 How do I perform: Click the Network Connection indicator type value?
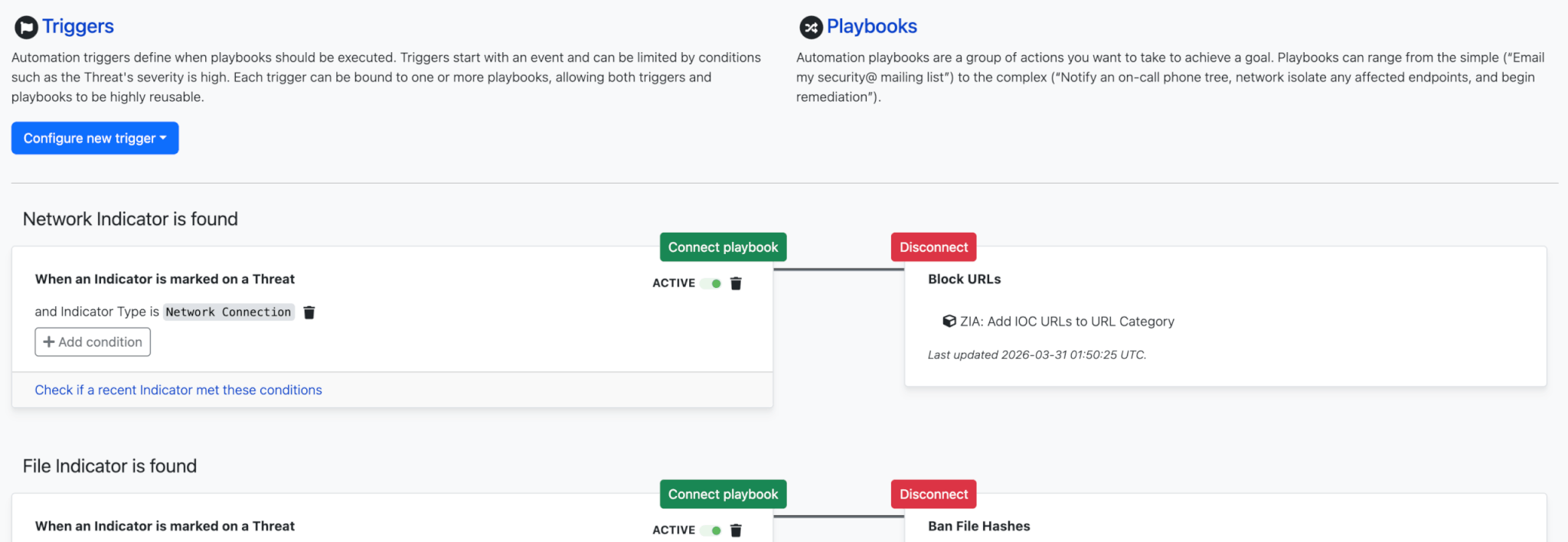click(228, 312)
